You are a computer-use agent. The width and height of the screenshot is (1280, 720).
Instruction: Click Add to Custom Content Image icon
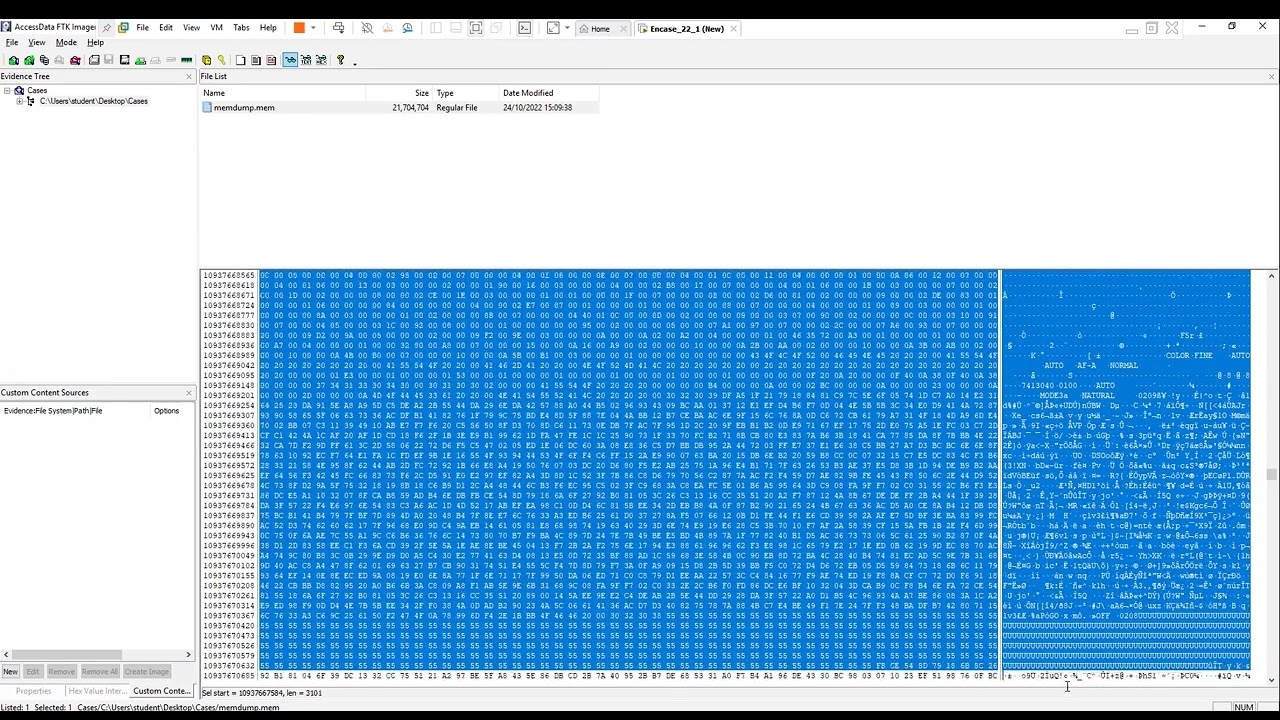tap(140, 60)
